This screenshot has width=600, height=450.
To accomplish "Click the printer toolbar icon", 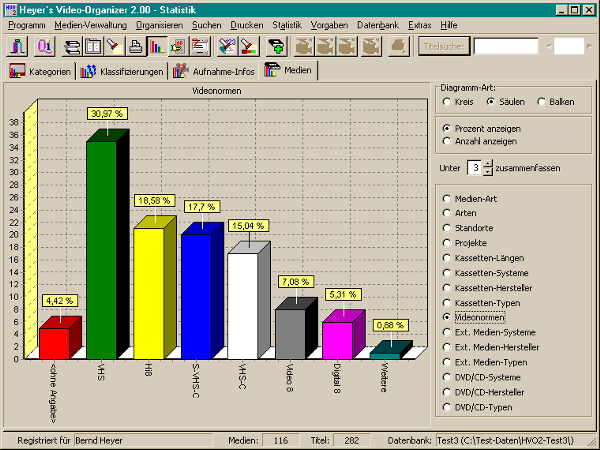I will 135,46.
